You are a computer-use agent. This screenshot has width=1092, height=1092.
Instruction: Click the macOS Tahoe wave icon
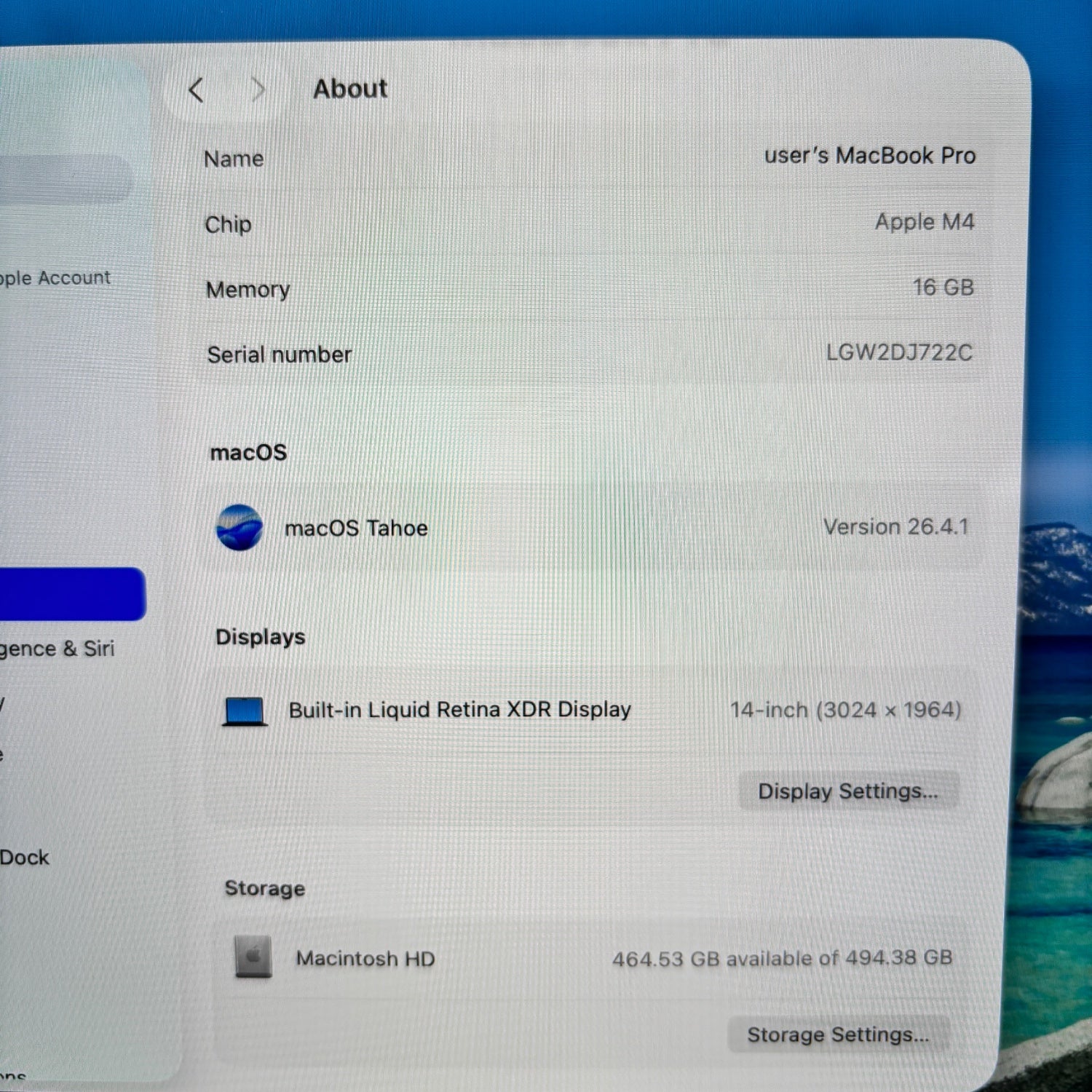click(240, 528)
